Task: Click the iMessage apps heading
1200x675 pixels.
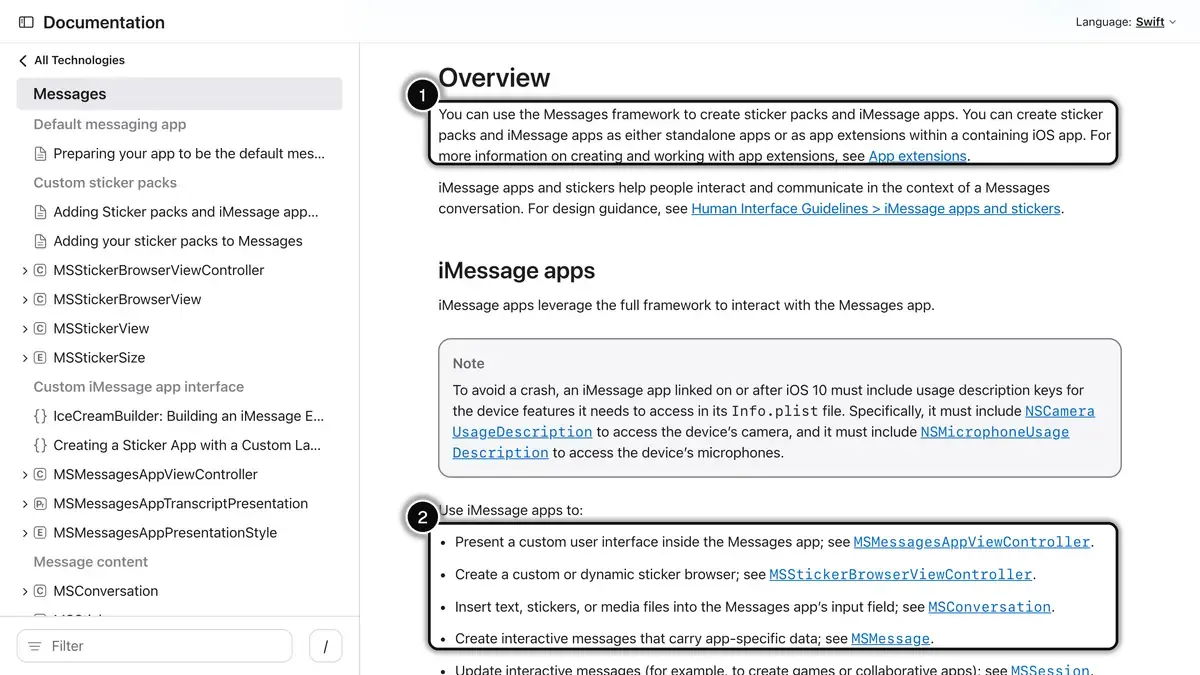Action: [x=517, y=271]
